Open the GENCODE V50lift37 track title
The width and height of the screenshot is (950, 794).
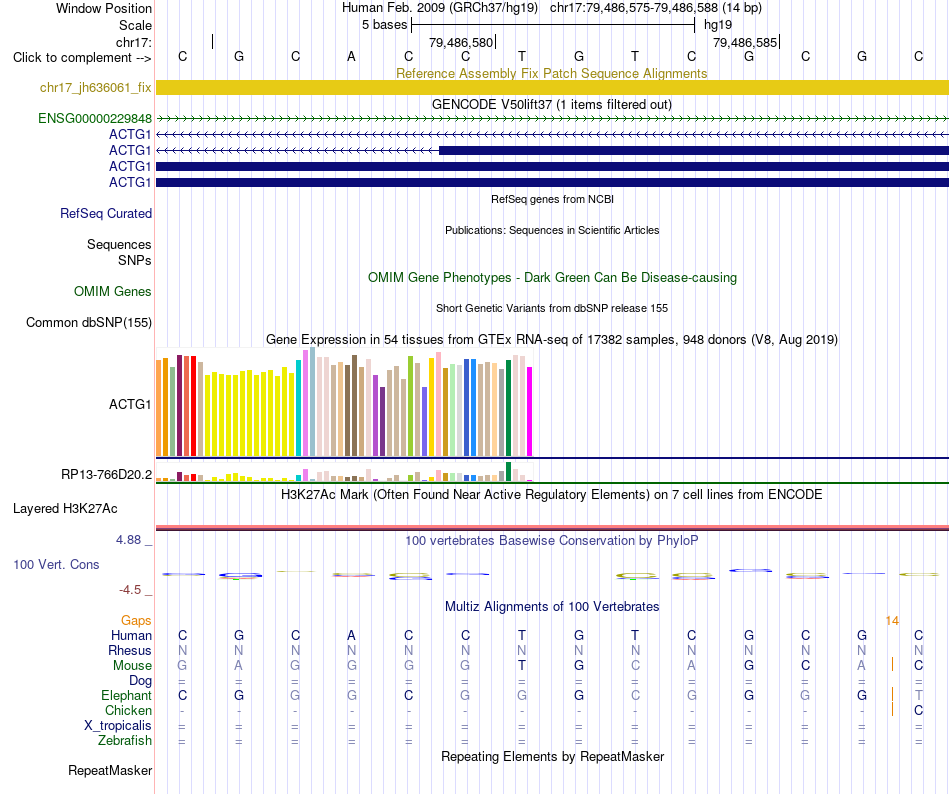pyautogui.click(x=551, y=104)
